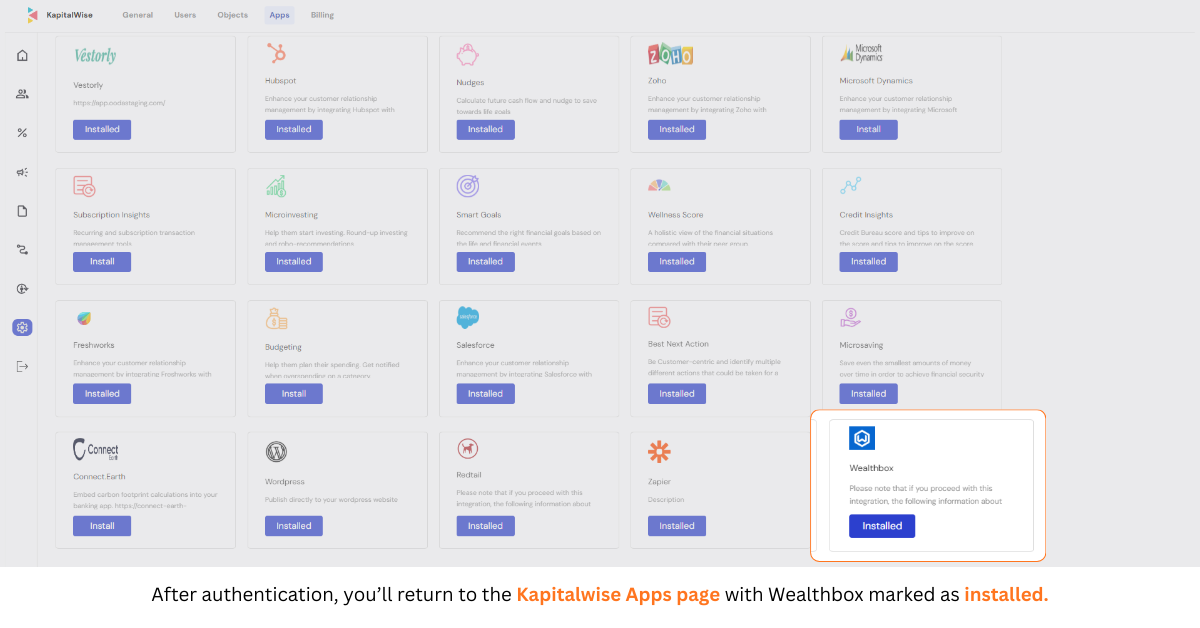
Task: Click the Zapier asterisk logo
Action: click(x=659, y=452)
